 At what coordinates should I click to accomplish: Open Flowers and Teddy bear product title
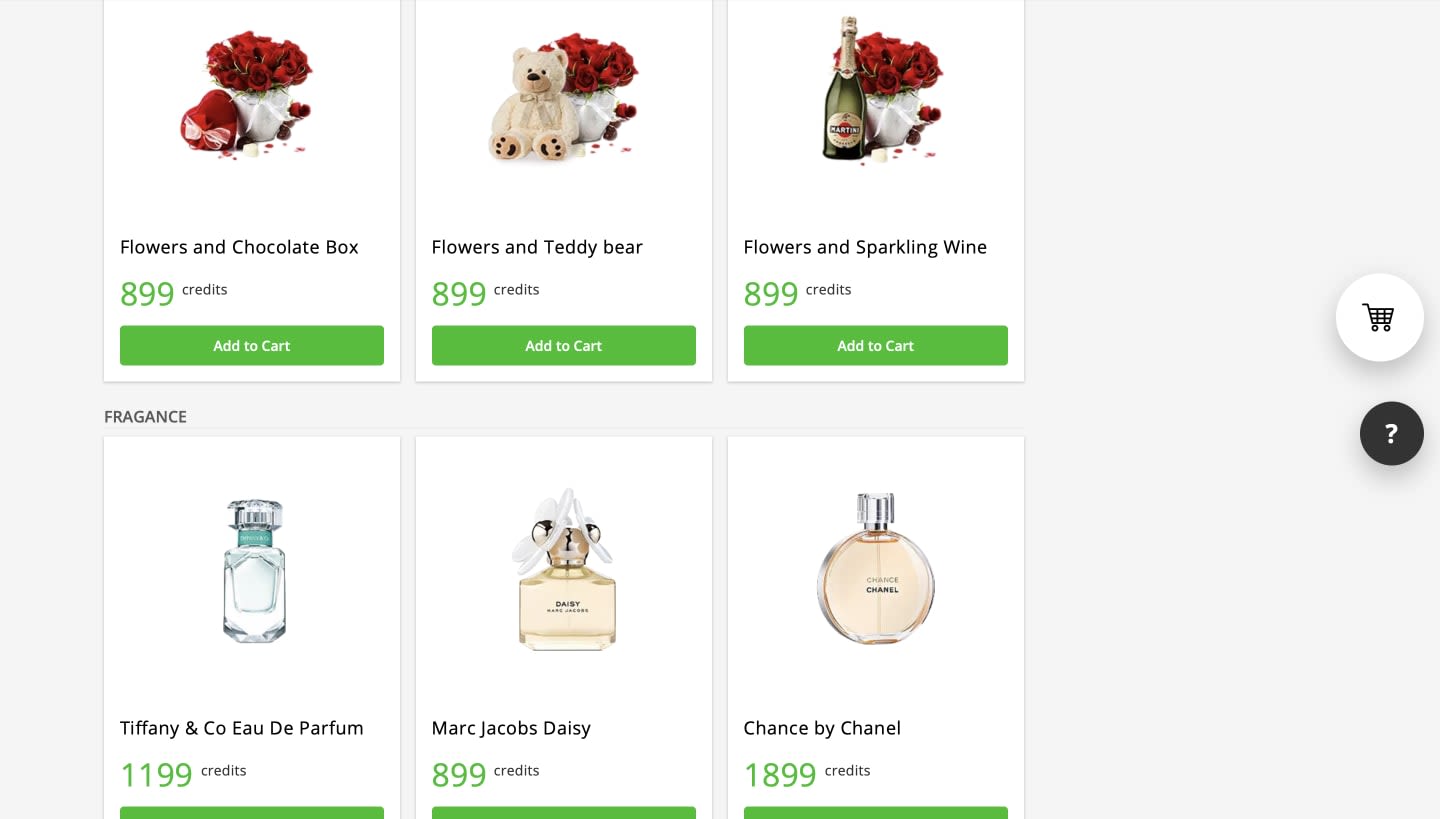(x=537, y=247)
